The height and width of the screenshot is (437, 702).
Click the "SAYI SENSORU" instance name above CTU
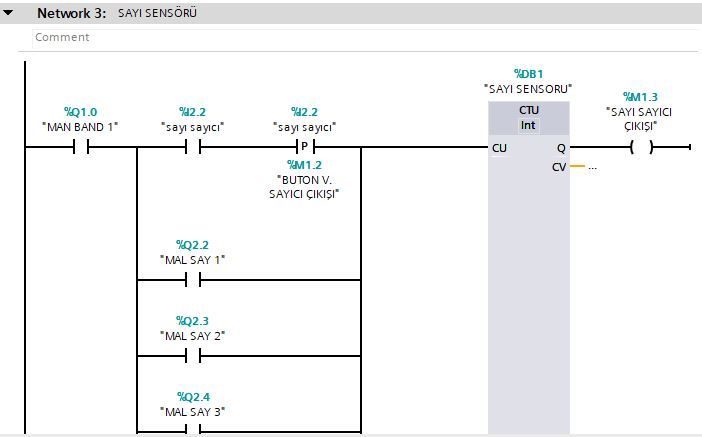[x=528, y=89]
